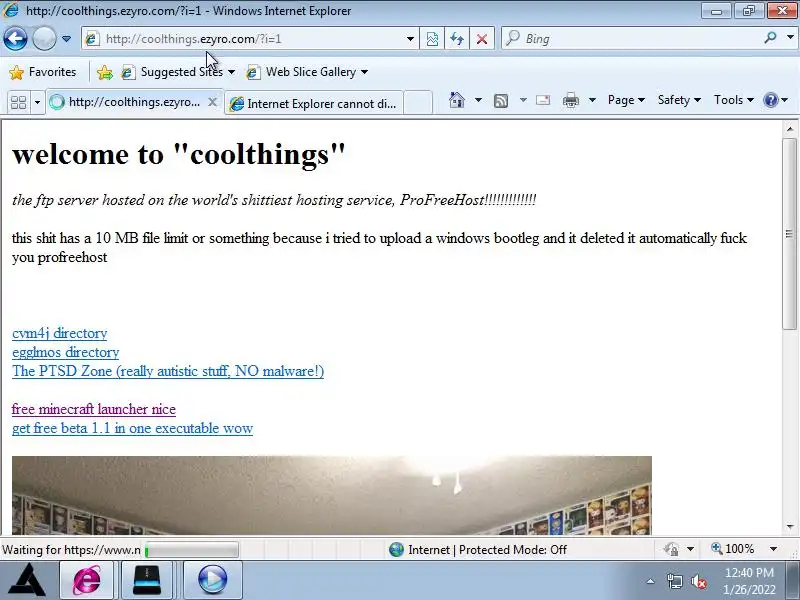Click the scrollbar up arrow

(x=790, y=129)
